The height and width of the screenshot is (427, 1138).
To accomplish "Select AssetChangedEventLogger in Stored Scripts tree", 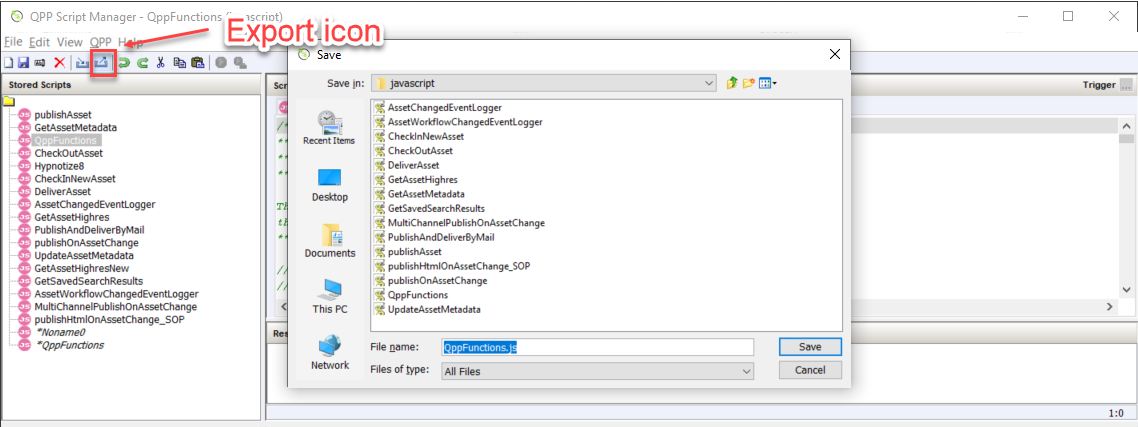I will click(x=94, y=204).
